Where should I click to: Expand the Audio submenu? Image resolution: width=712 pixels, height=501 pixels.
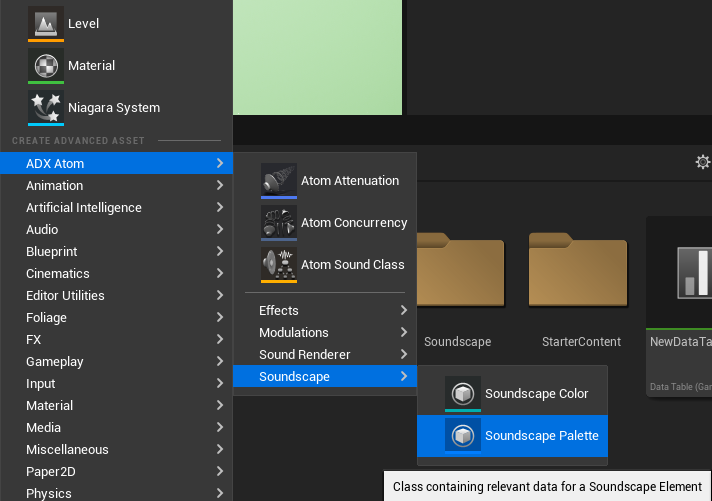116,229
